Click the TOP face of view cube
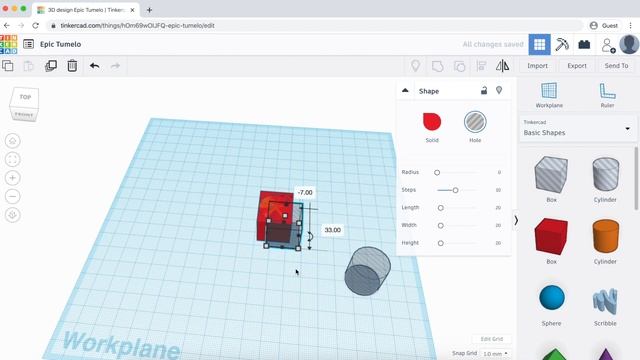Image resolution: width=640 pixels, height=360 pixels. point(25,98)
